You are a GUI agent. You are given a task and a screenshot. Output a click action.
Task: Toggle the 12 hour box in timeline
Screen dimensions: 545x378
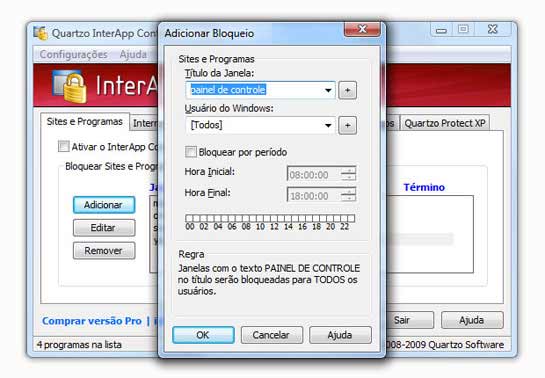274,218
